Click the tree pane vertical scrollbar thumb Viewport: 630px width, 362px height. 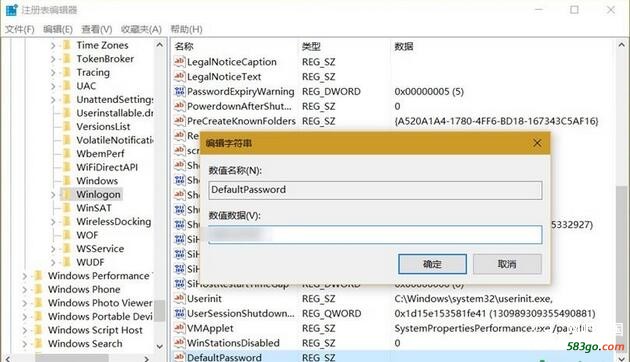160,310
